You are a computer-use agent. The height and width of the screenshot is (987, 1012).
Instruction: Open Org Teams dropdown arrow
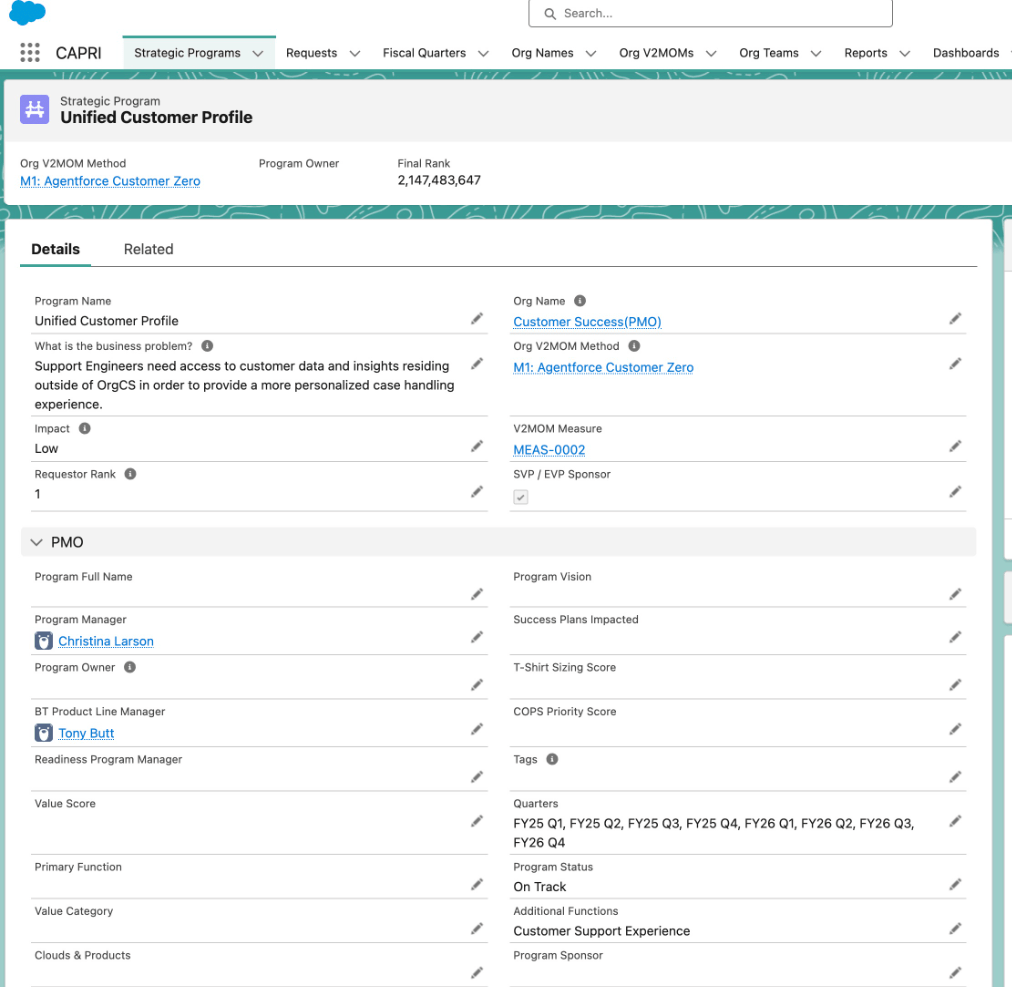(x=816, y=54)
